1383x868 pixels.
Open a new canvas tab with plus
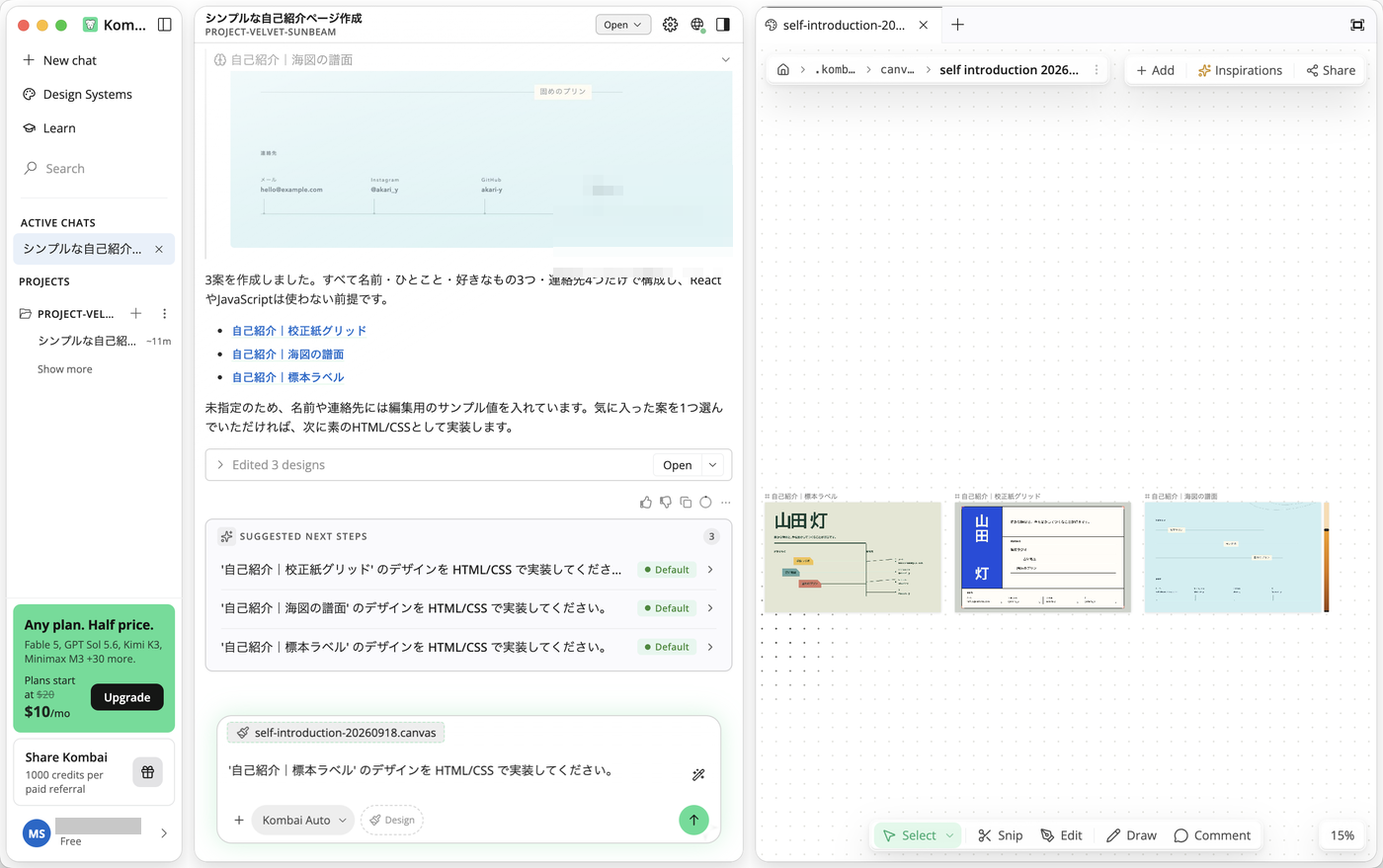pos(957,25)
